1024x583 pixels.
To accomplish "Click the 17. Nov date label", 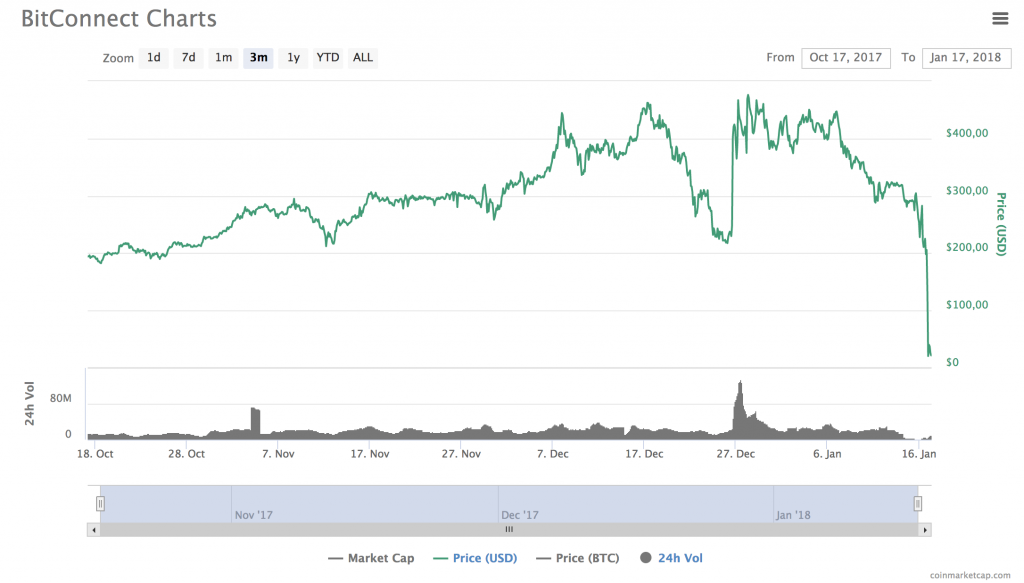I will click(370, 454).
